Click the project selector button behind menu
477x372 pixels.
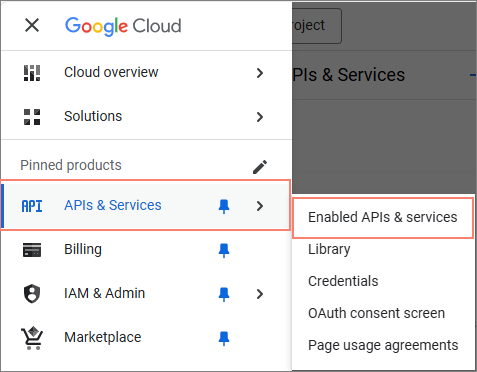(317, 26)
